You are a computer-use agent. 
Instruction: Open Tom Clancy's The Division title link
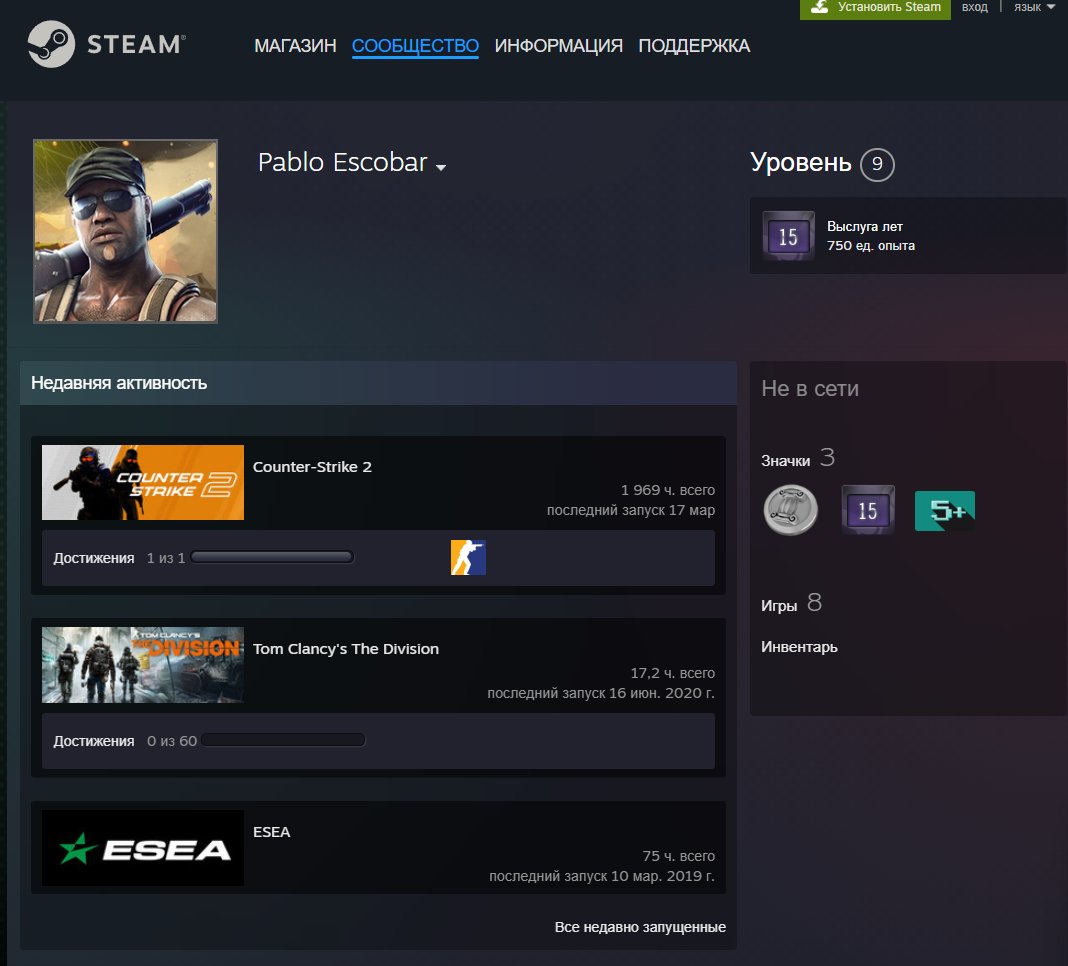(x=345, y=649)
